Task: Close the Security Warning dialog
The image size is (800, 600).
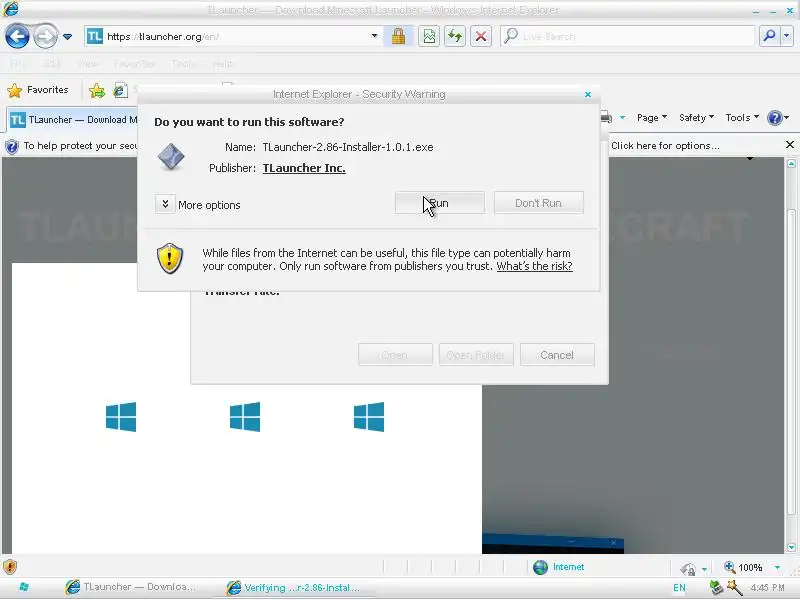Action: click(x=588, y=94)
